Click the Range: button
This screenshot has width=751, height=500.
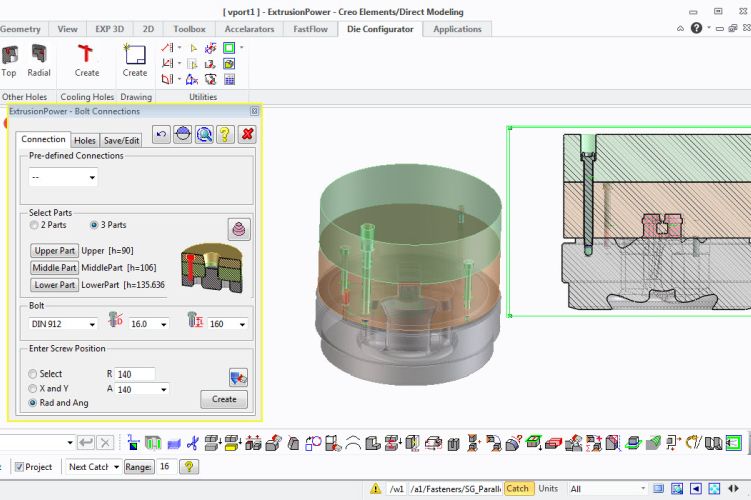click(139, 467)
